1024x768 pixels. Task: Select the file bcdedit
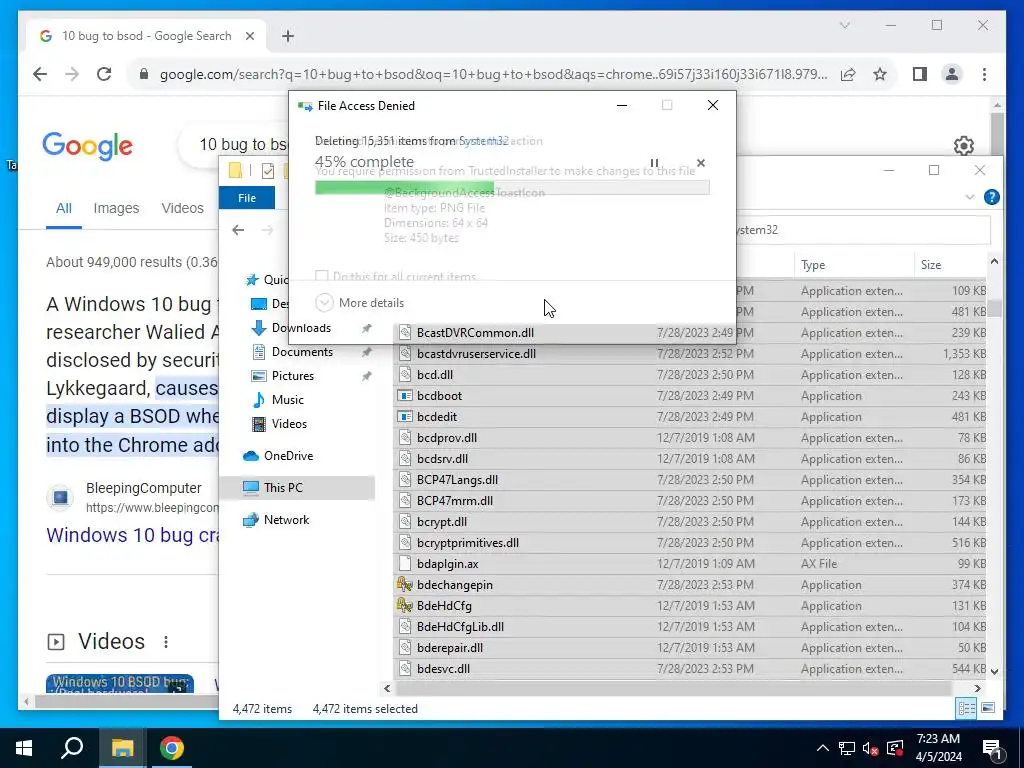(x=437, y=417)
